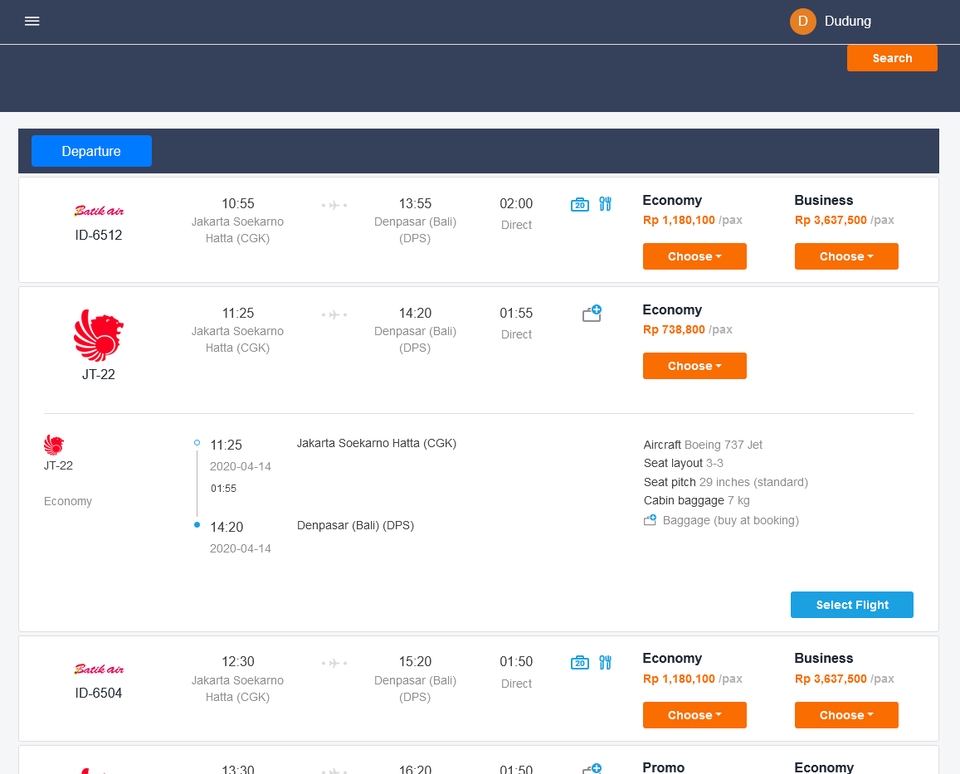960x774 pixels.
Task: Click the Dudung user avatar
Action: pos(803,21)
